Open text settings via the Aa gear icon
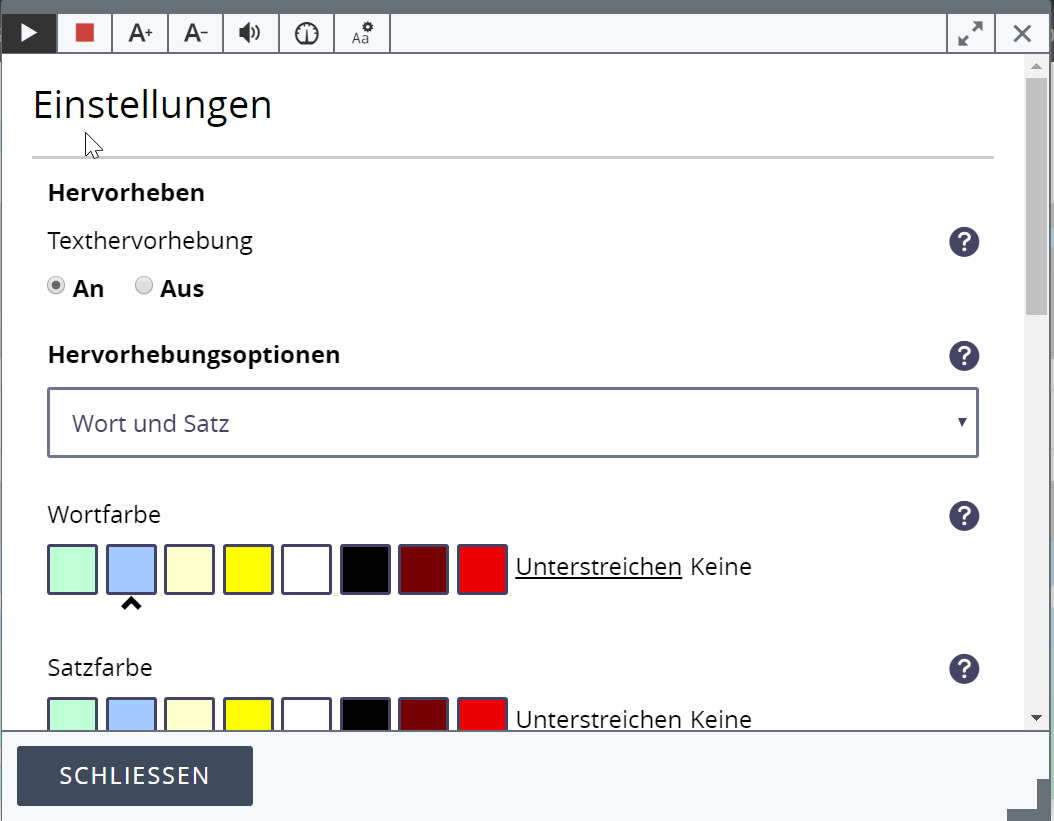Image resolution: width=1054 pixels, height=821 pixels. pyautogui.click(x=362, y=33)
